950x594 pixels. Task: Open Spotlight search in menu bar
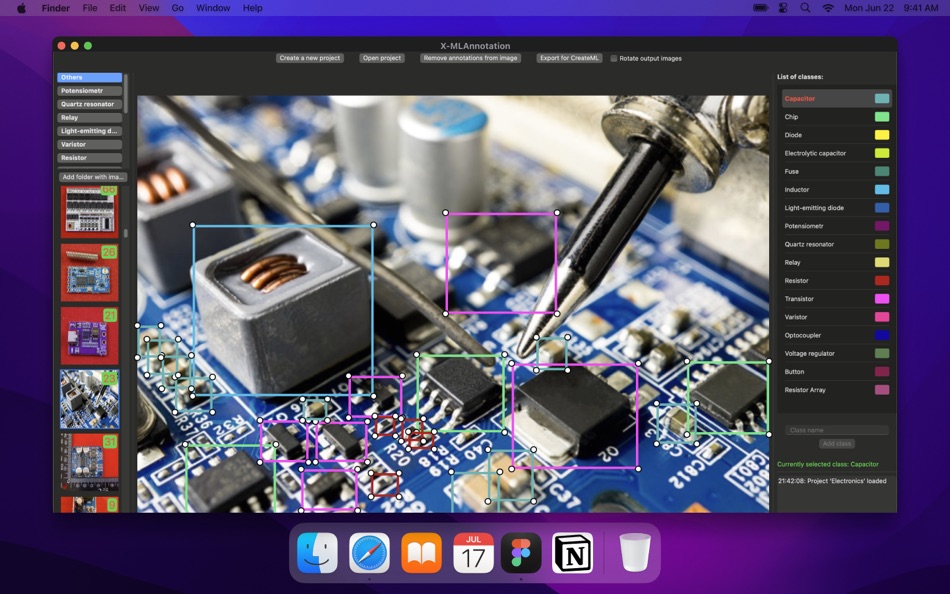[805, 8]
